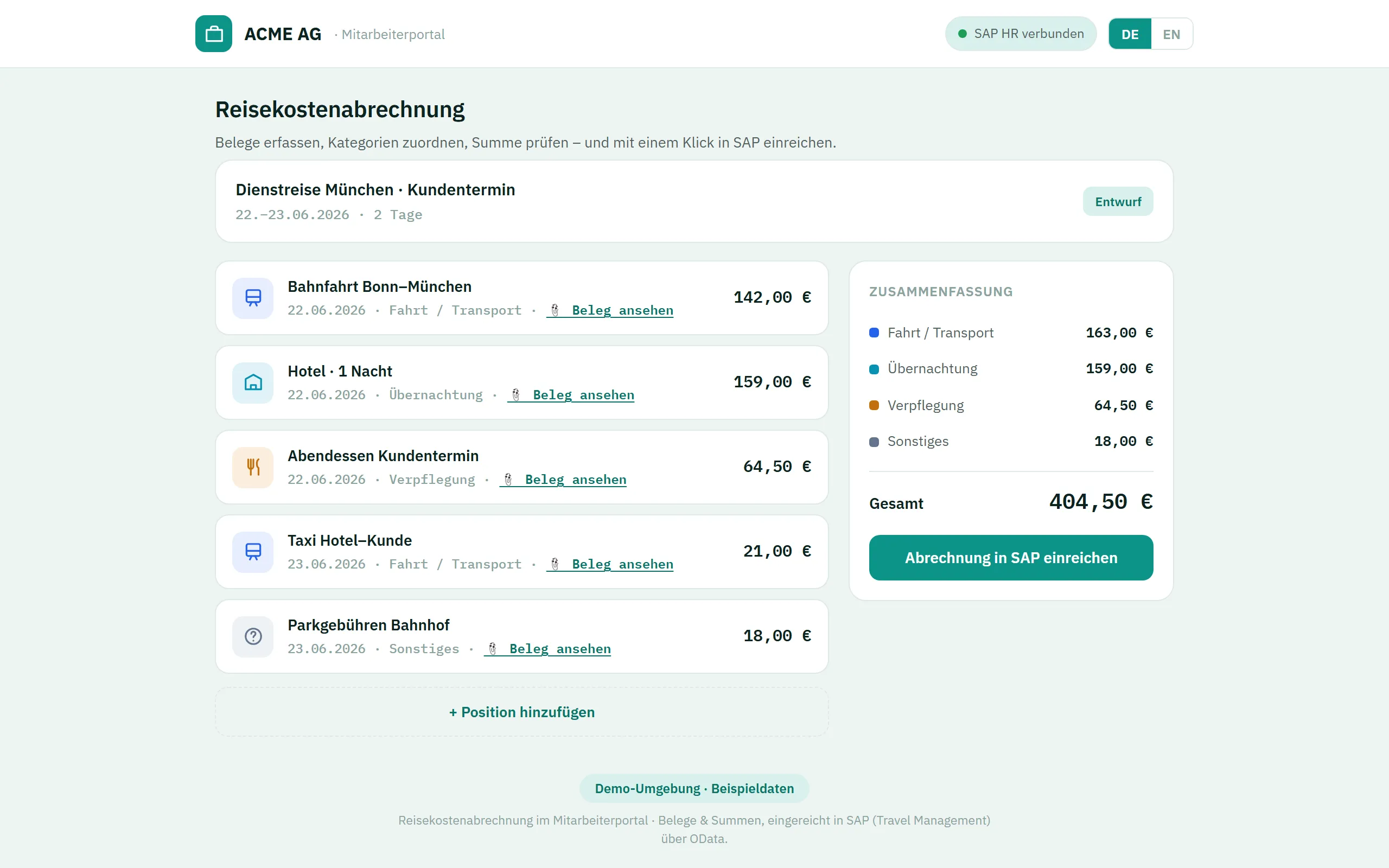
Task: Open Beleg ansehen for Abendessen Kundentermin
Action: click(x=563, y=480)
